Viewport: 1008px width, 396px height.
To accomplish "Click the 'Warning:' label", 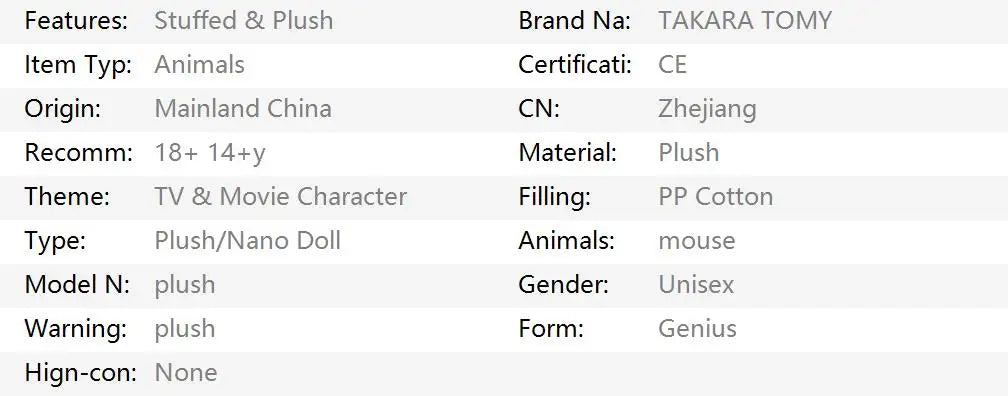I will coord(76,328).
